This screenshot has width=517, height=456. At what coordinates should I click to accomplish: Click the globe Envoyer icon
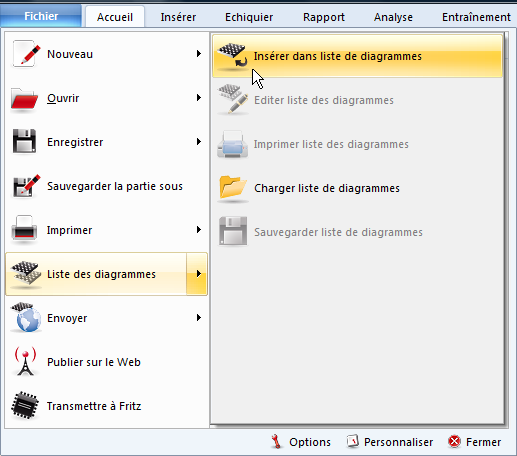[26, 317]
